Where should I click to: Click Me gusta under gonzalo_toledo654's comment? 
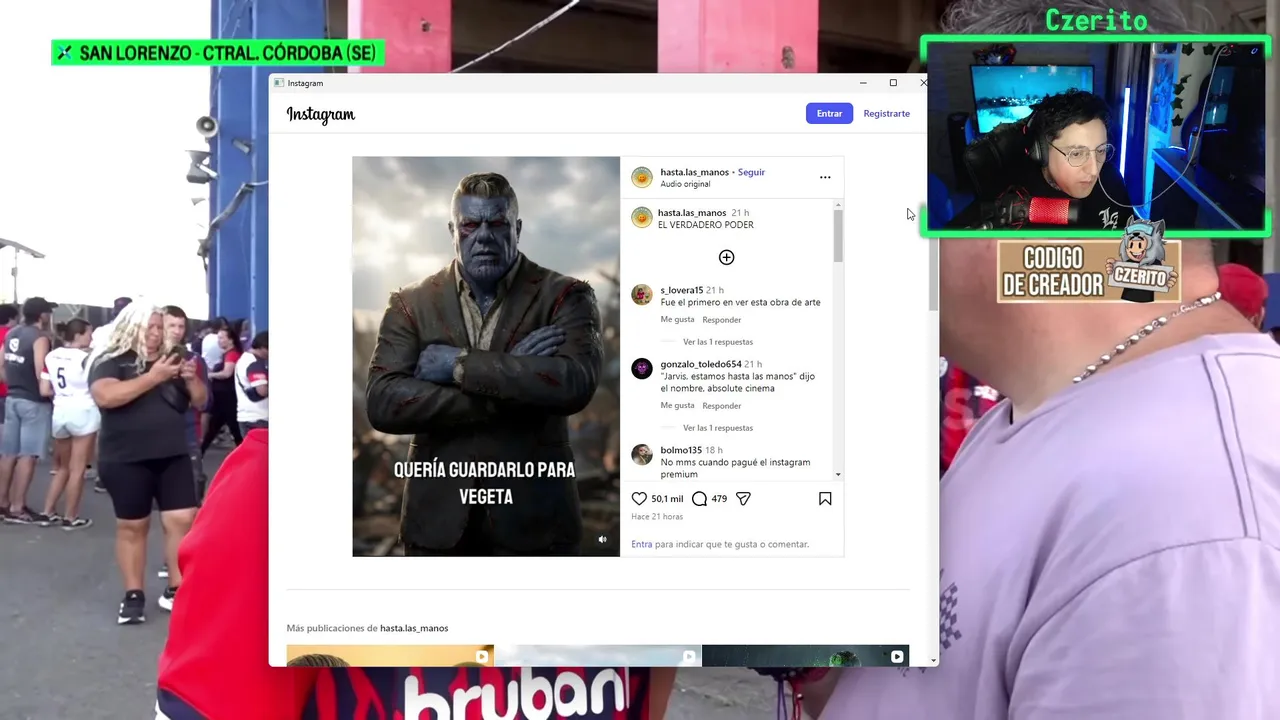pyautogui.click(x=677, y=406)
